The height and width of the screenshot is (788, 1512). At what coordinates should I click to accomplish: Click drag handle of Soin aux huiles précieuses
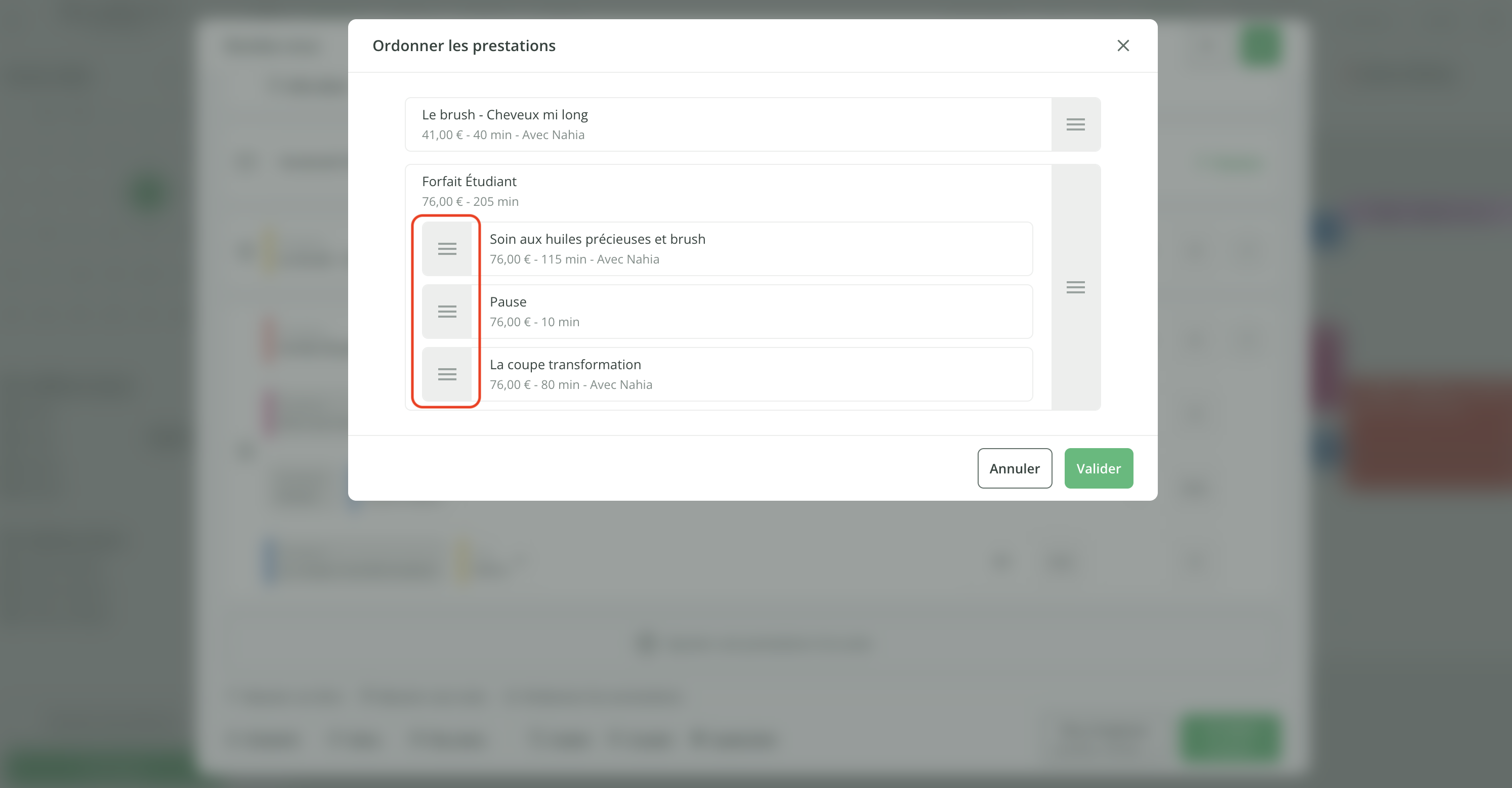pyautogui.click(x=447, y=249)
